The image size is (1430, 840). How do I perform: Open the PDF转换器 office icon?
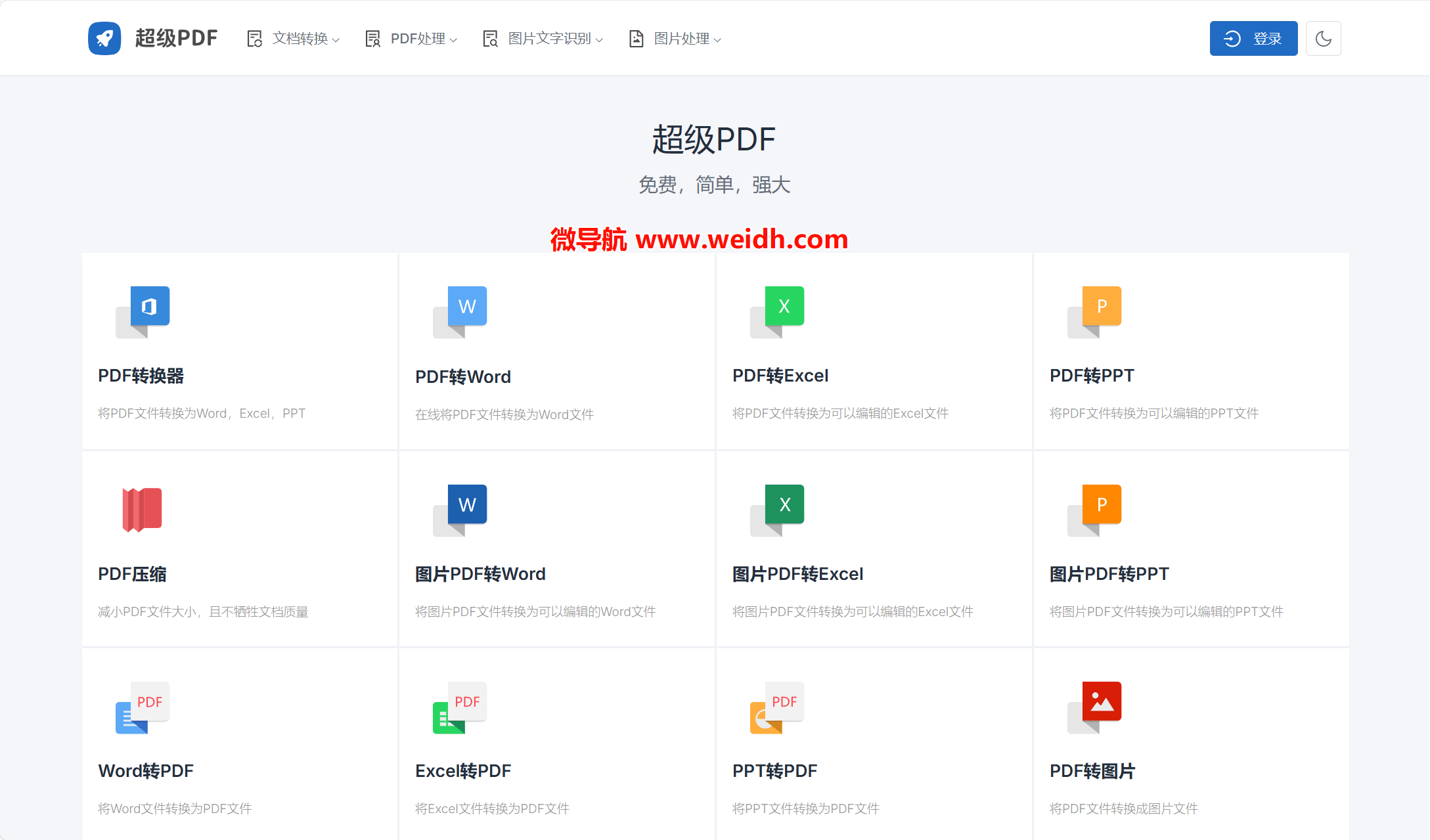pos(143,312)
